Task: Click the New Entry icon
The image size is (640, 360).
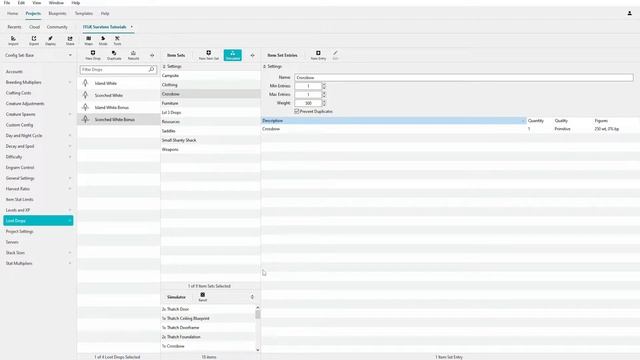Action: click(x=318, y=55)
